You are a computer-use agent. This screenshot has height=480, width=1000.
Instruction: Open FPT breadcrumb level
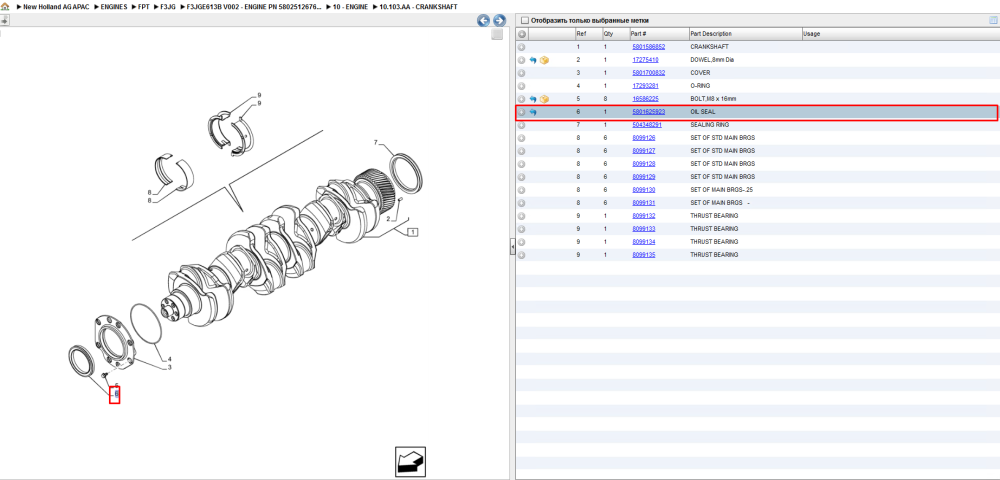pos(143,6)
